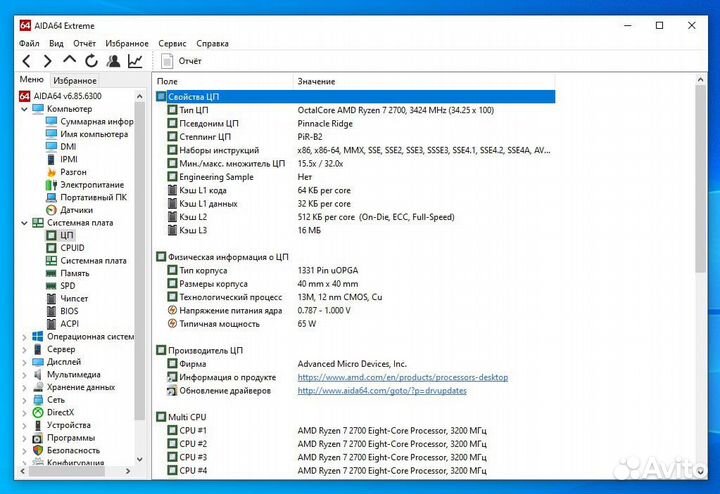The height and width of the screenshot is (494, 720).
Task: Open the amd.com processors-desktop link
Action: coord(403,377)
